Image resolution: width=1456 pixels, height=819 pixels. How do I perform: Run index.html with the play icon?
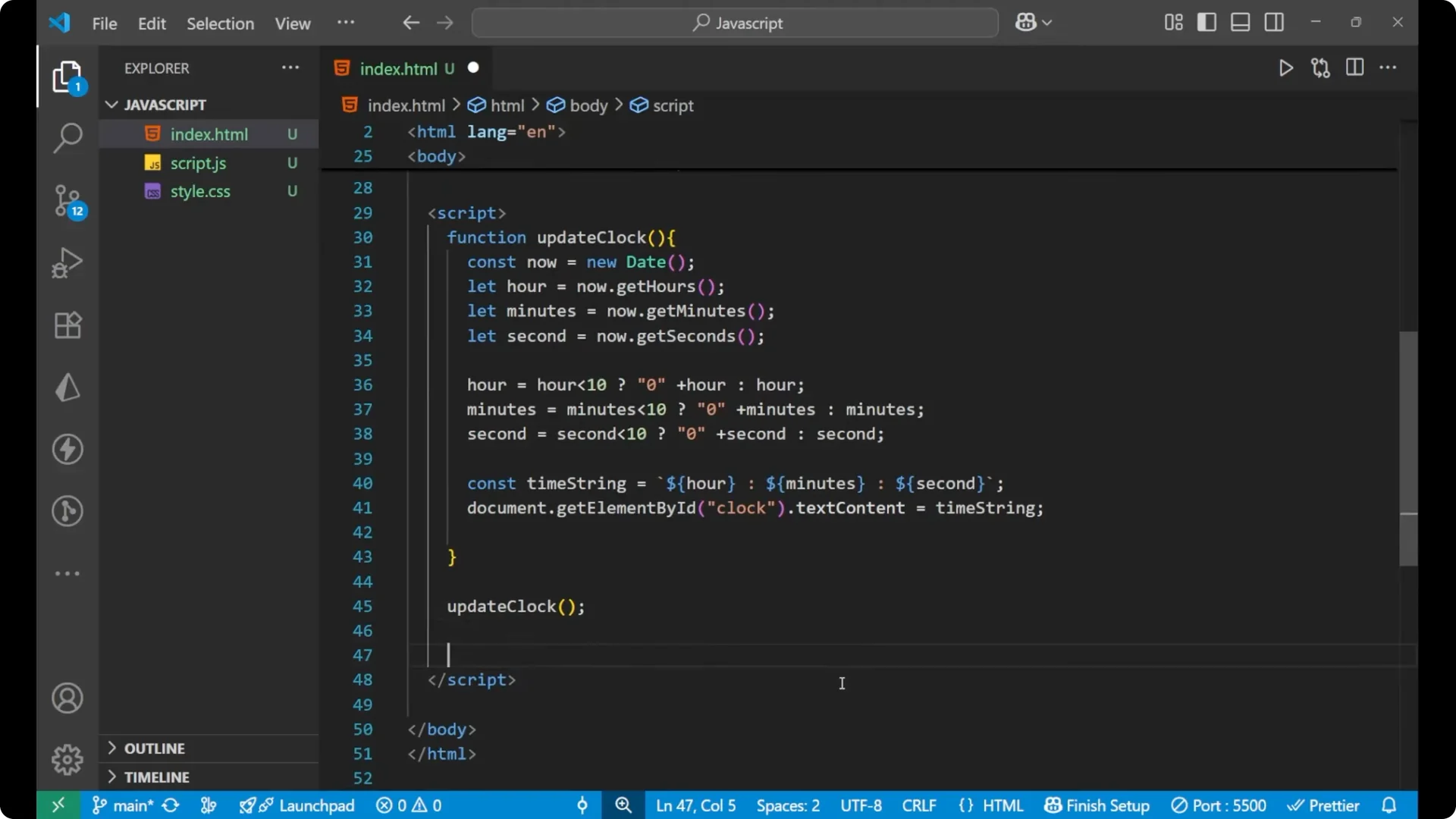1286,67
